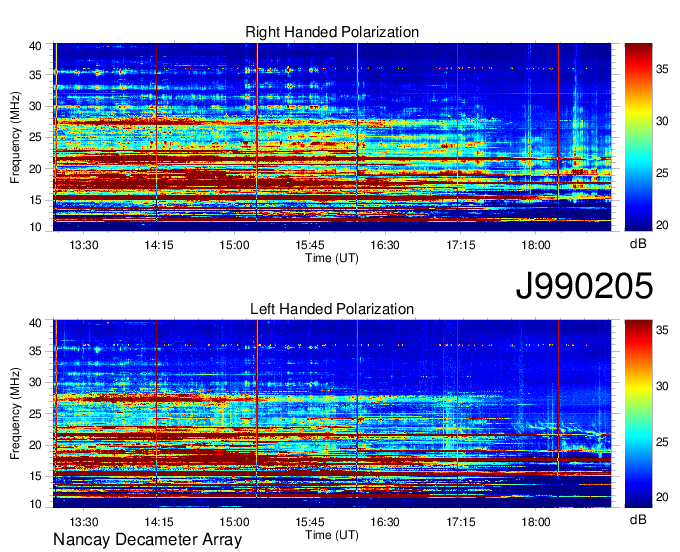
Task: Click the 20 dB tick on Left Handed color bar
Action: click(x=662, y=497)
